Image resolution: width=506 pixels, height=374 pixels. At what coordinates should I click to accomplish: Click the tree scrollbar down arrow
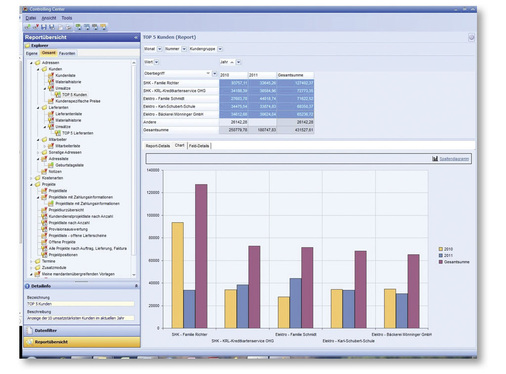tap(134, 275)
